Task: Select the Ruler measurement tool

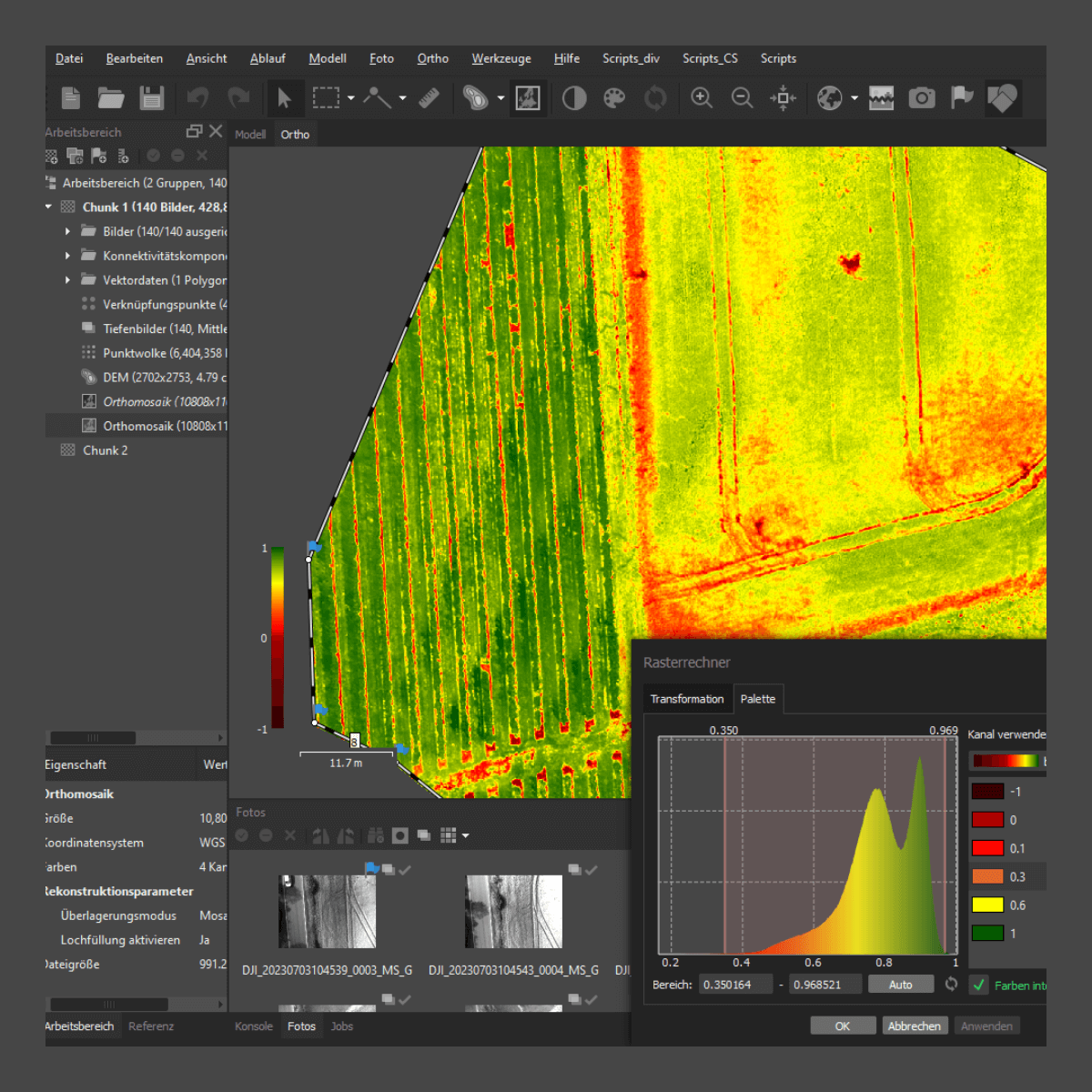Action: [x=430, y=97]
